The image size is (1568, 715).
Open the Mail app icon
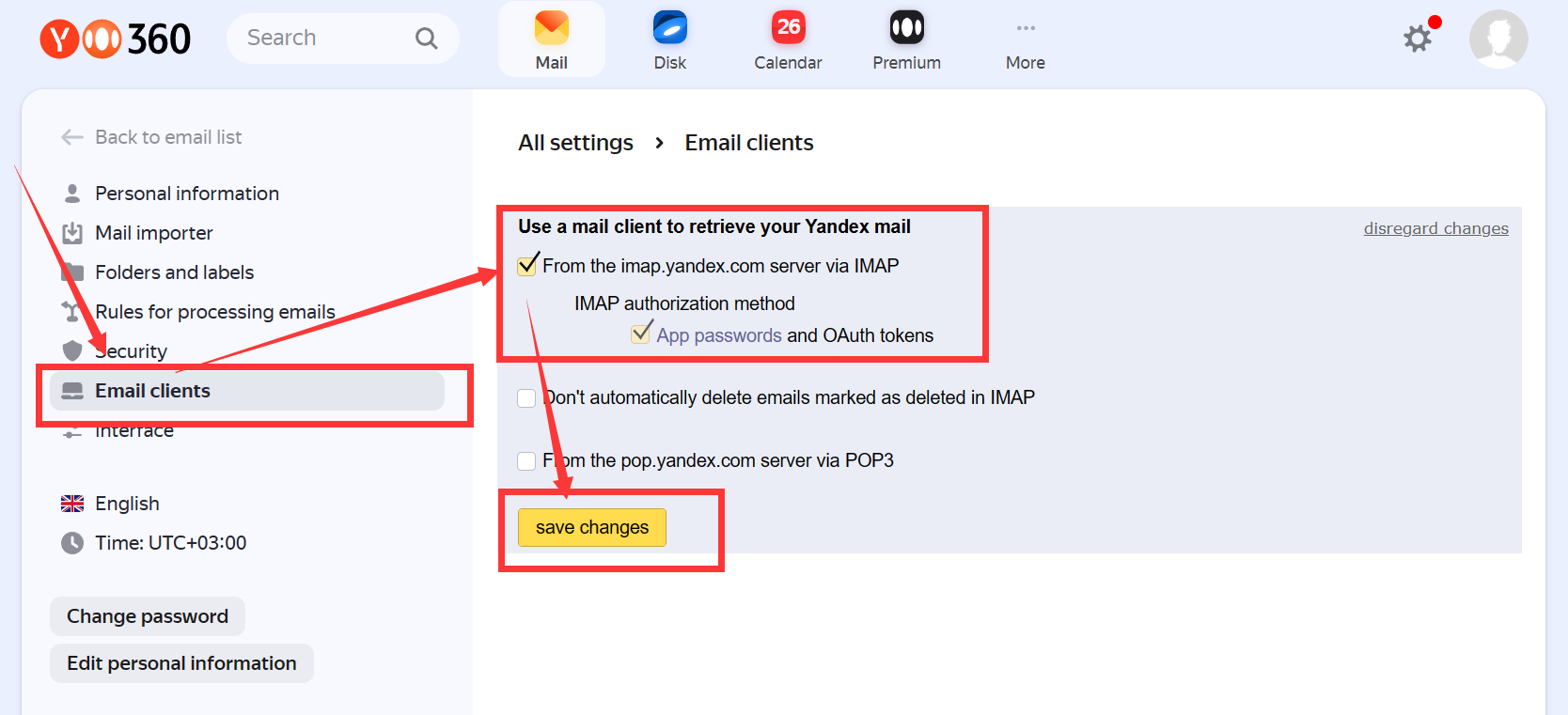click(x=552, y=28)
